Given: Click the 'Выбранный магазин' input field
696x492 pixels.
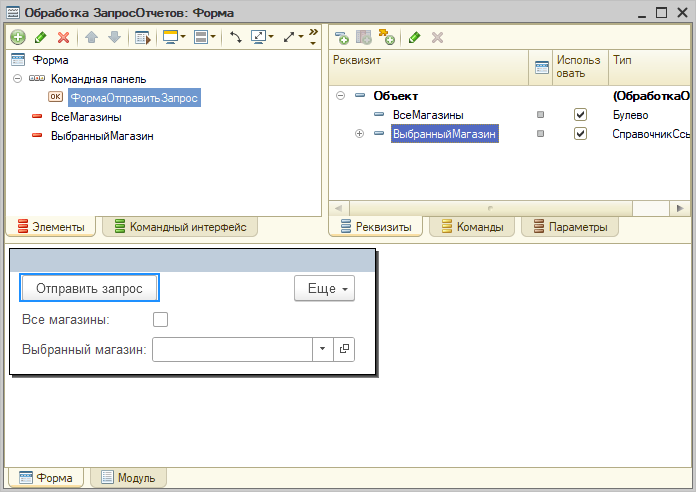Looking at the screenshot, I should point(232,349).
